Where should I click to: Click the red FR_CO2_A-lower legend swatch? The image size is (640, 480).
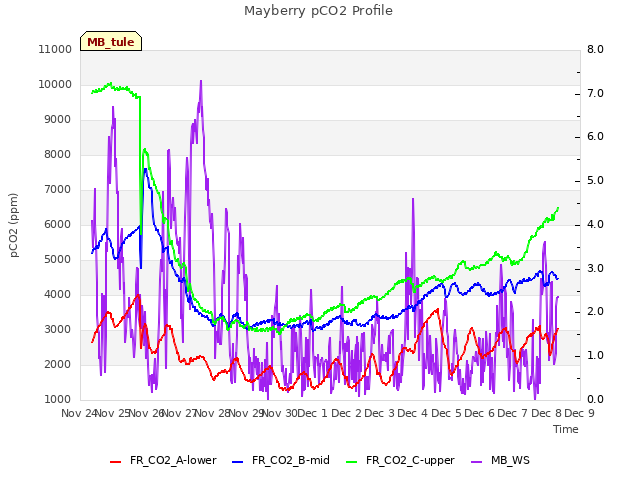(x=116, y=462)
